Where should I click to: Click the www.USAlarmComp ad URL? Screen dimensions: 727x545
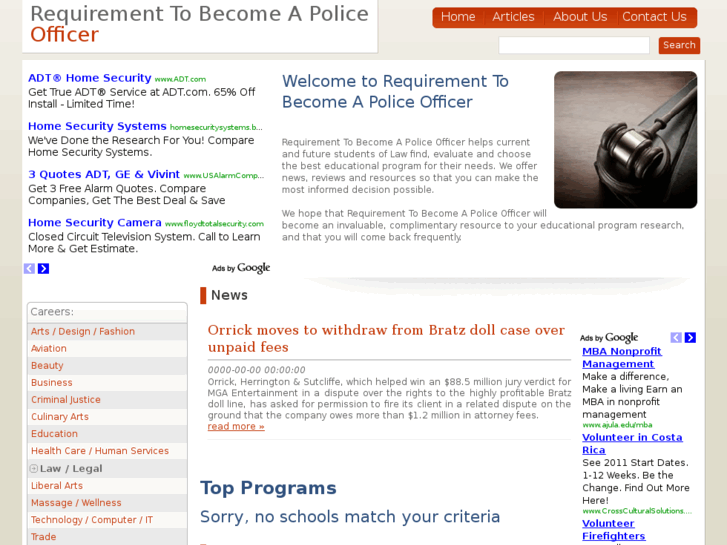click(x=223, y=176)
